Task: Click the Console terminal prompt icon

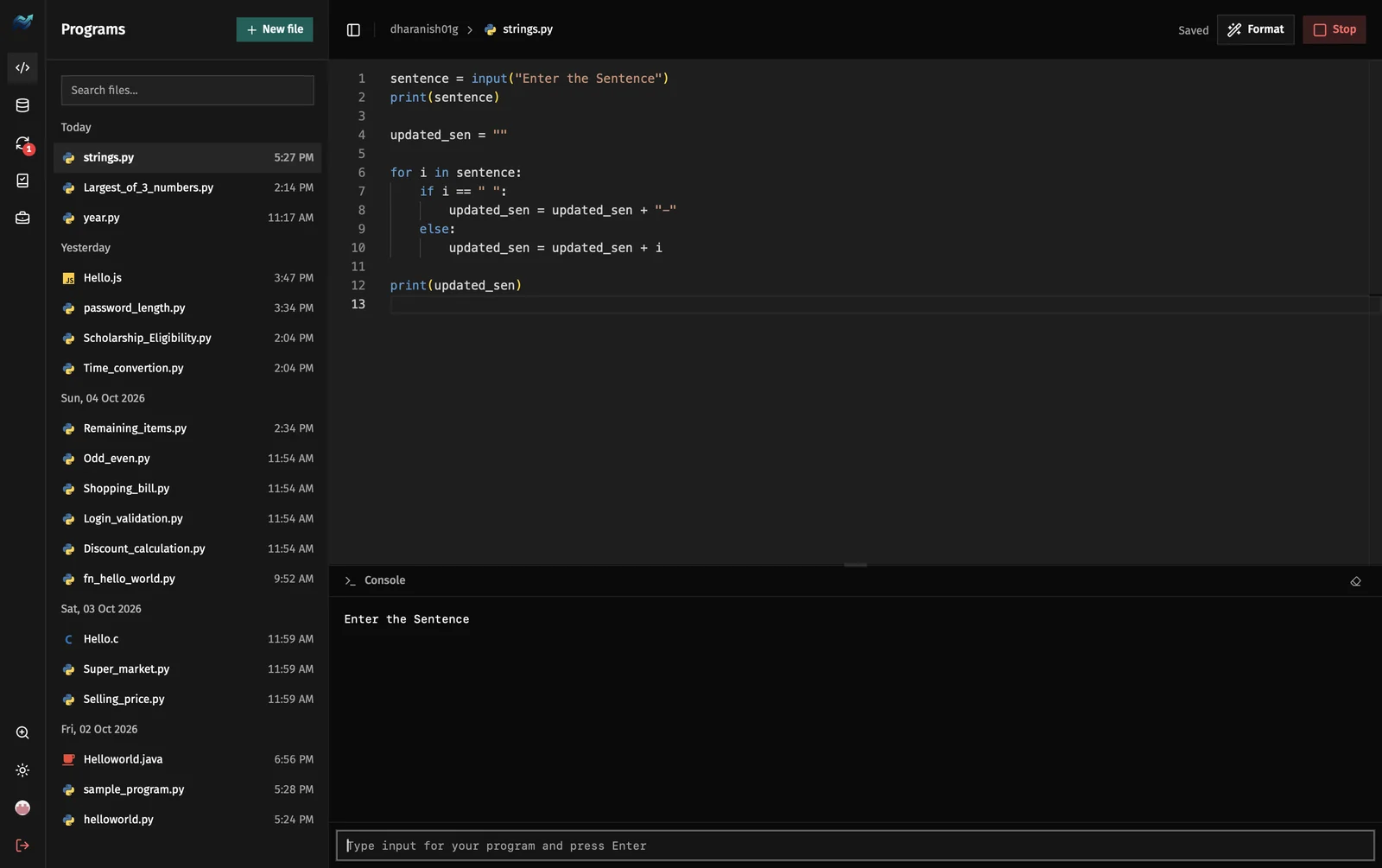Action: click(x=350, y=581)
